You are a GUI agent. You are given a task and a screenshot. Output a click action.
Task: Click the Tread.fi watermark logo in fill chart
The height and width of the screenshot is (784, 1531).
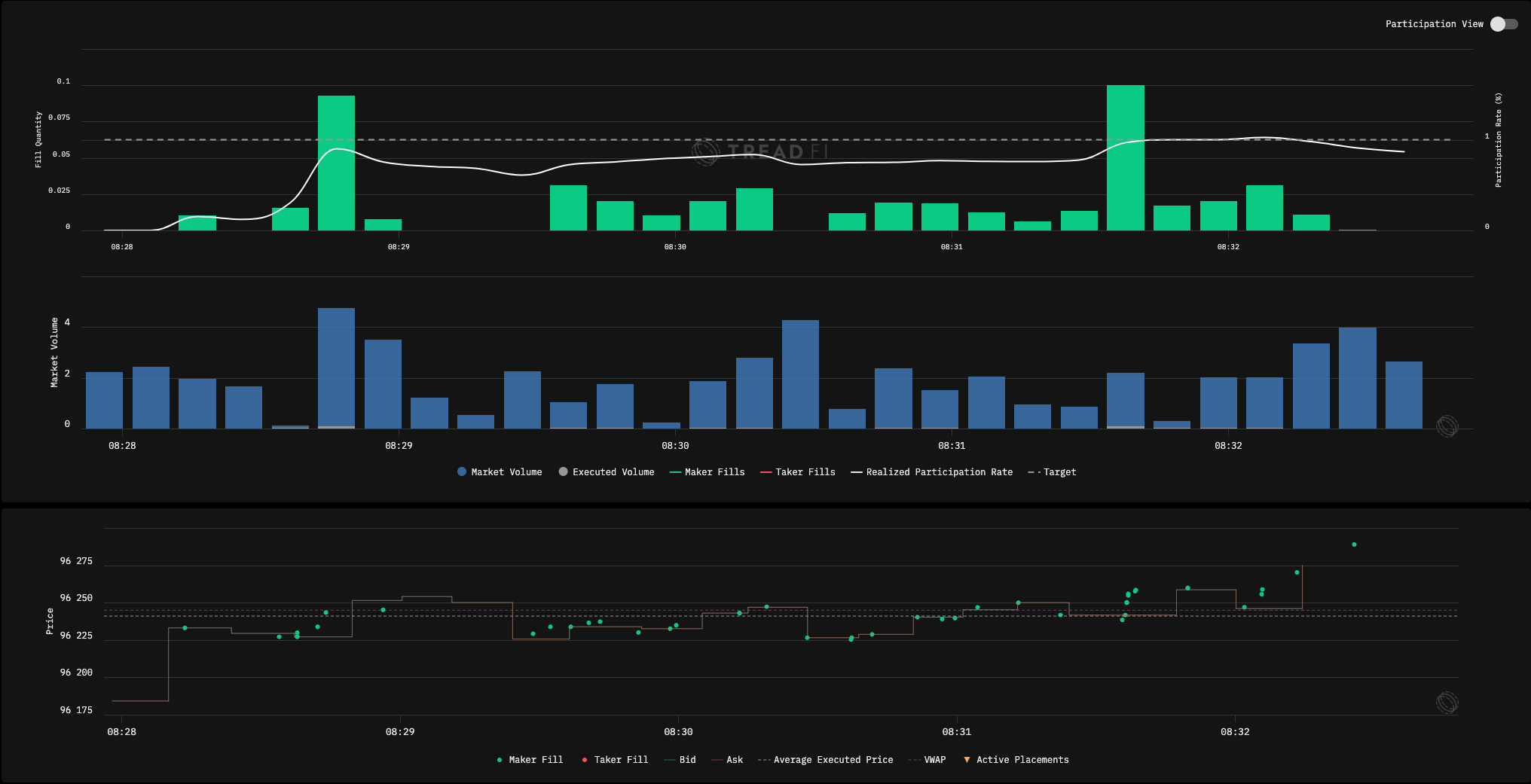coord(706,151)
